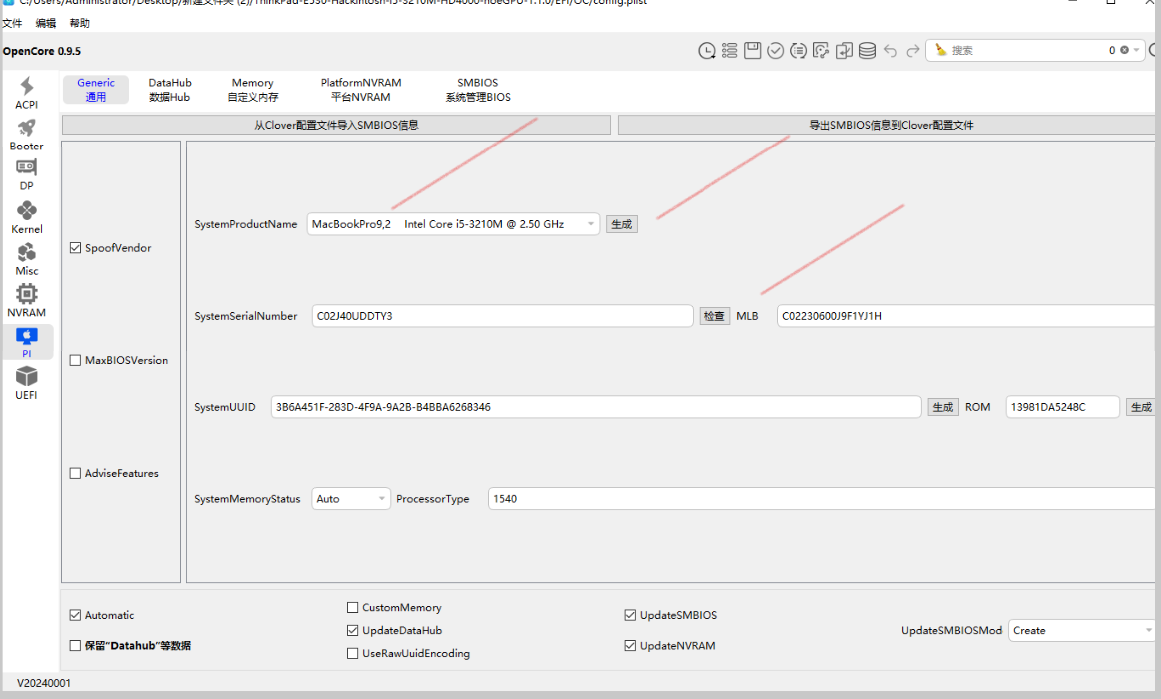Open the Kernel section in sidebar
The width and height of the screenshot is (1161, 699).
27,218
